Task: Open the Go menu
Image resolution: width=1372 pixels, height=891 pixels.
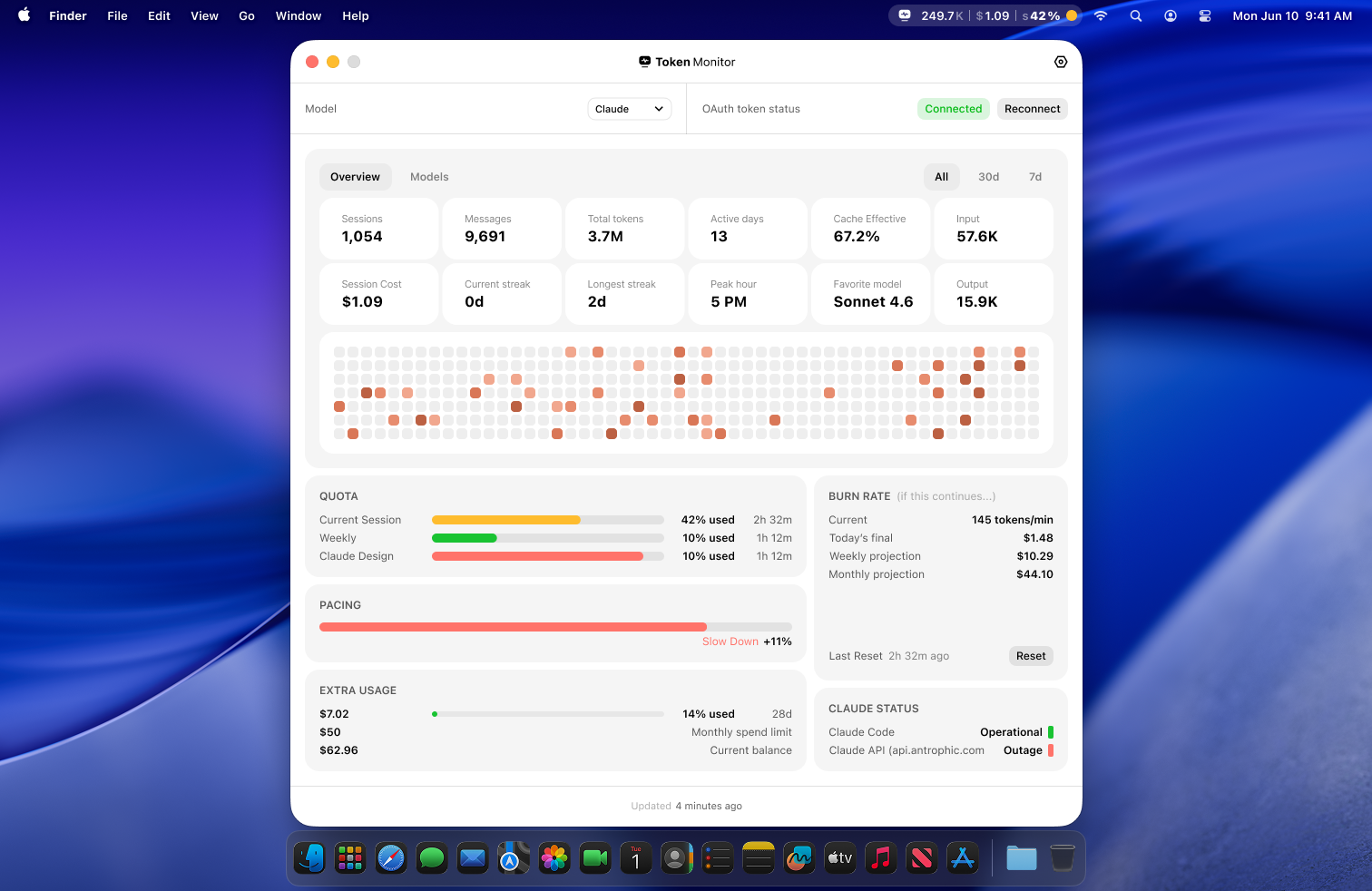Action: click(247, 15)
